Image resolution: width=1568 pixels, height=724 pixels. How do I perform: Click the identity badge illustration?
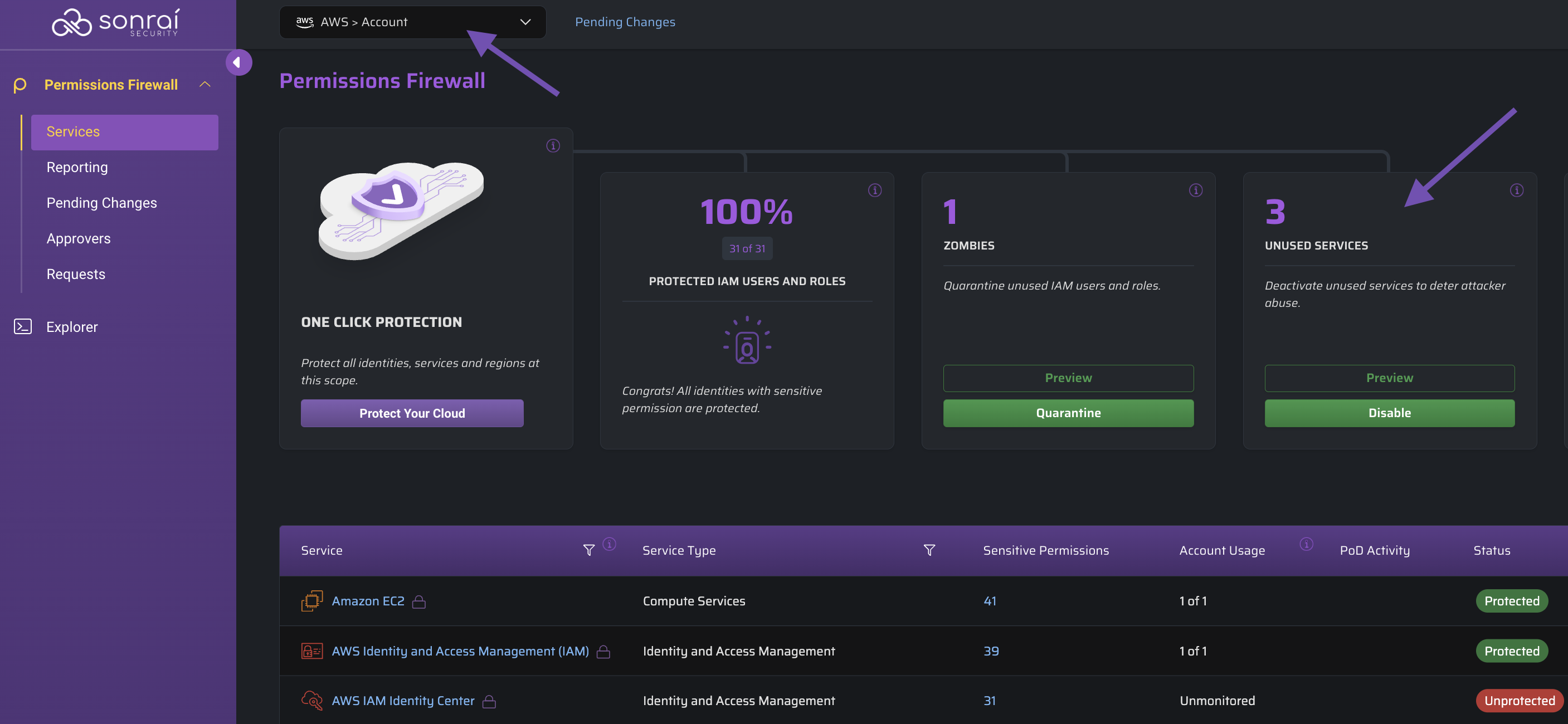click(747, 340)
